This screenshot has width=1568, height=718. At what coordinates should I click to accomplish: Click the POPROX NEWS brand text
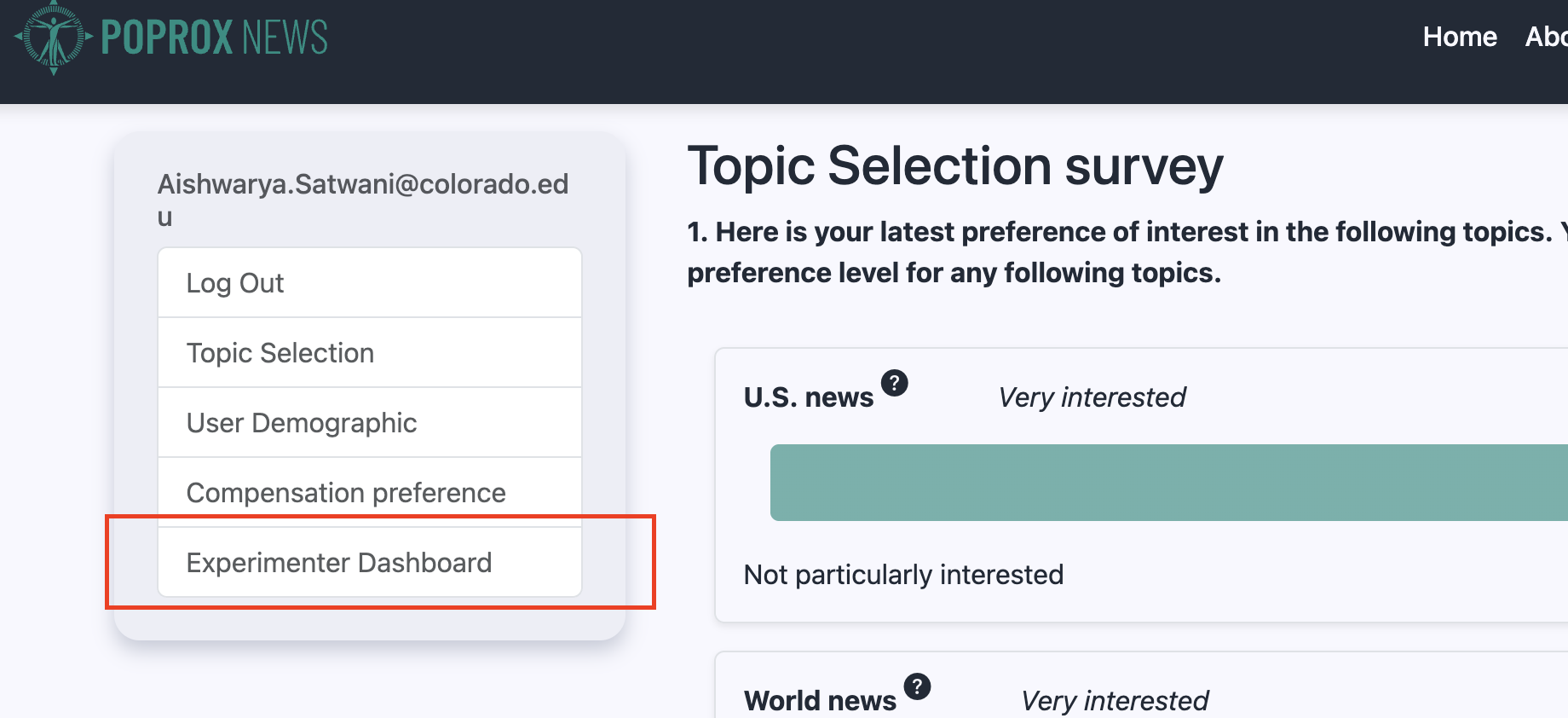click(214, 38)
